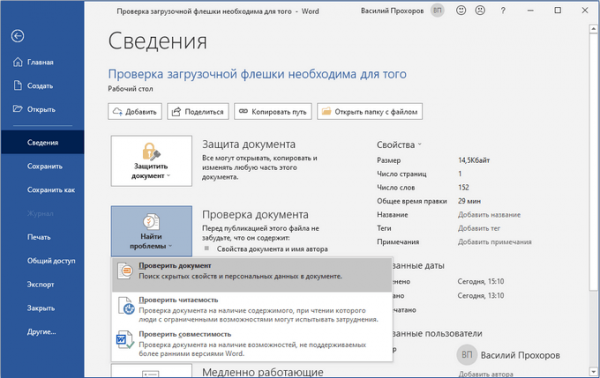This screenshot has width=600, height=378.
Task: Expand the Свойства properties dropdown
Action: 399,145
